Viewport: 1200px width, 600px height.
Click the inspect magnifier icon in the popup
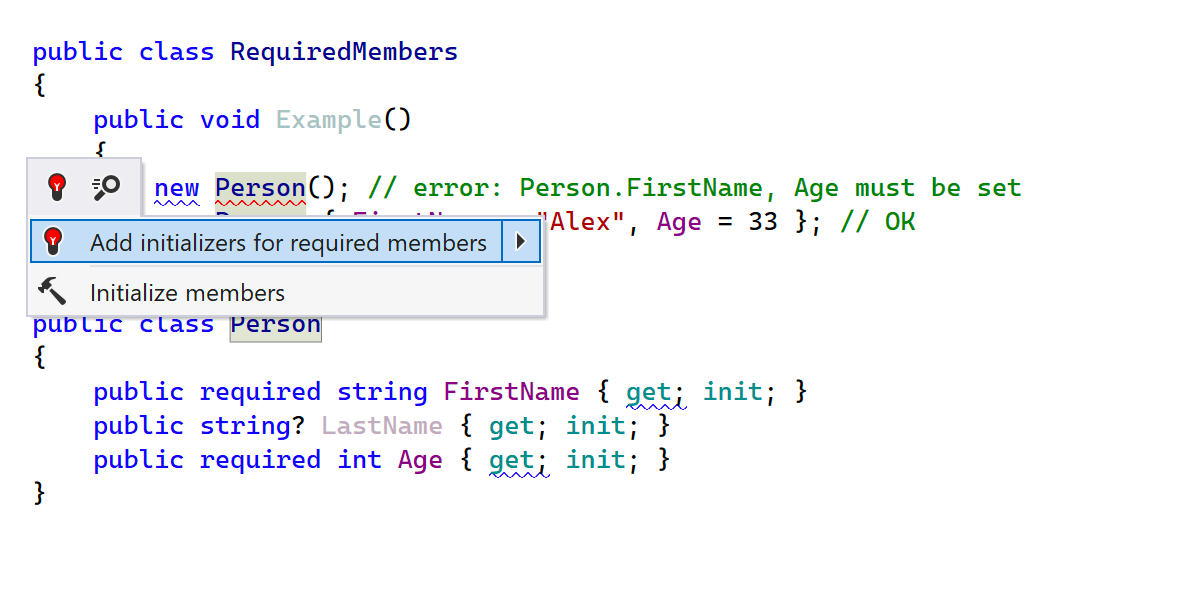[106, 185]
